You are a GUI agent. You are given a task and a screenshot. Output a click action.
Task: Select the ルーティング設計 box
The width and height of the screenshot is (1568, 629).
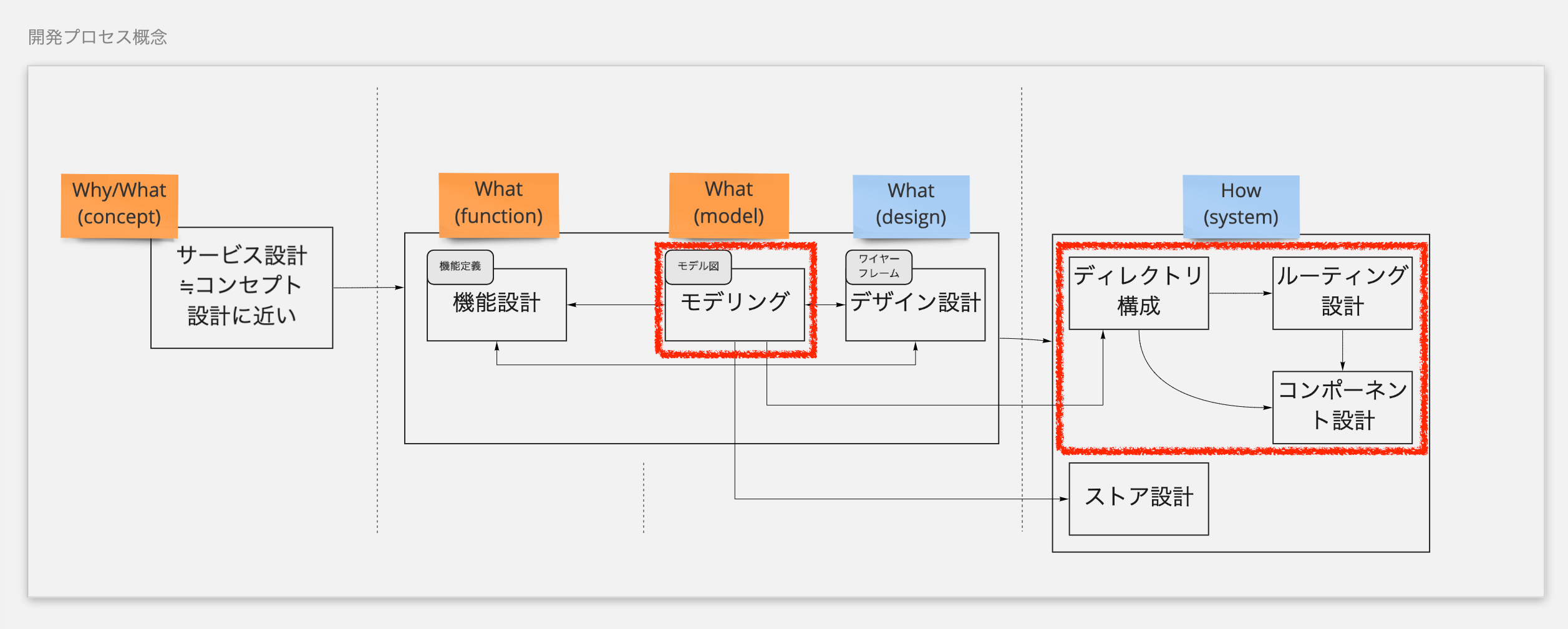point(1342,292)
